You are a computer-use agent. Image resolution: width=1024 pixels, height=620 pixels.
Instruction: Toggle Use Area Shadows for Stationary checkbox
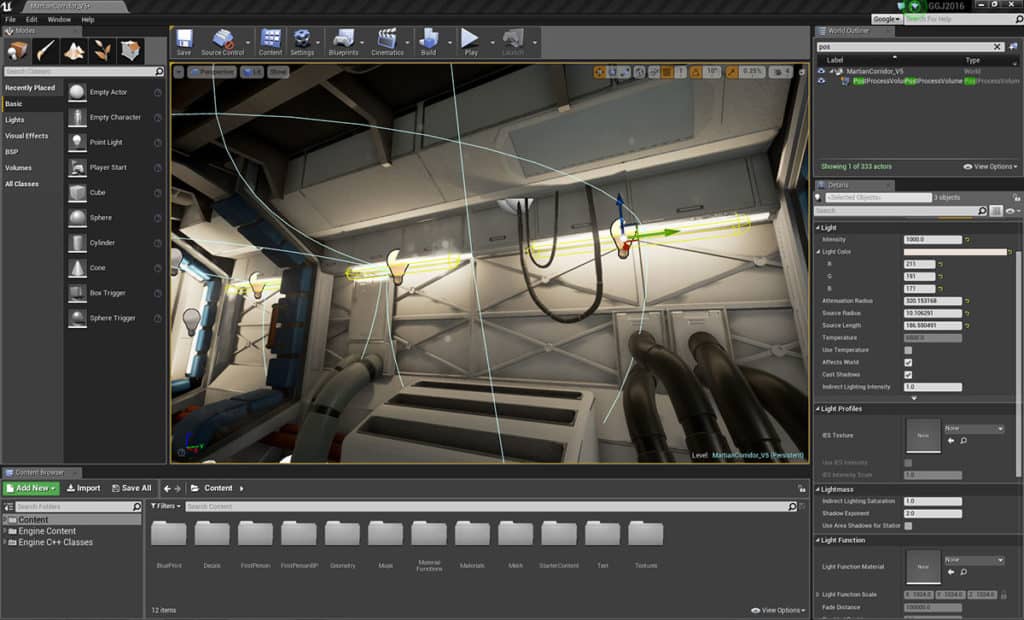click(x=908, y=526)
